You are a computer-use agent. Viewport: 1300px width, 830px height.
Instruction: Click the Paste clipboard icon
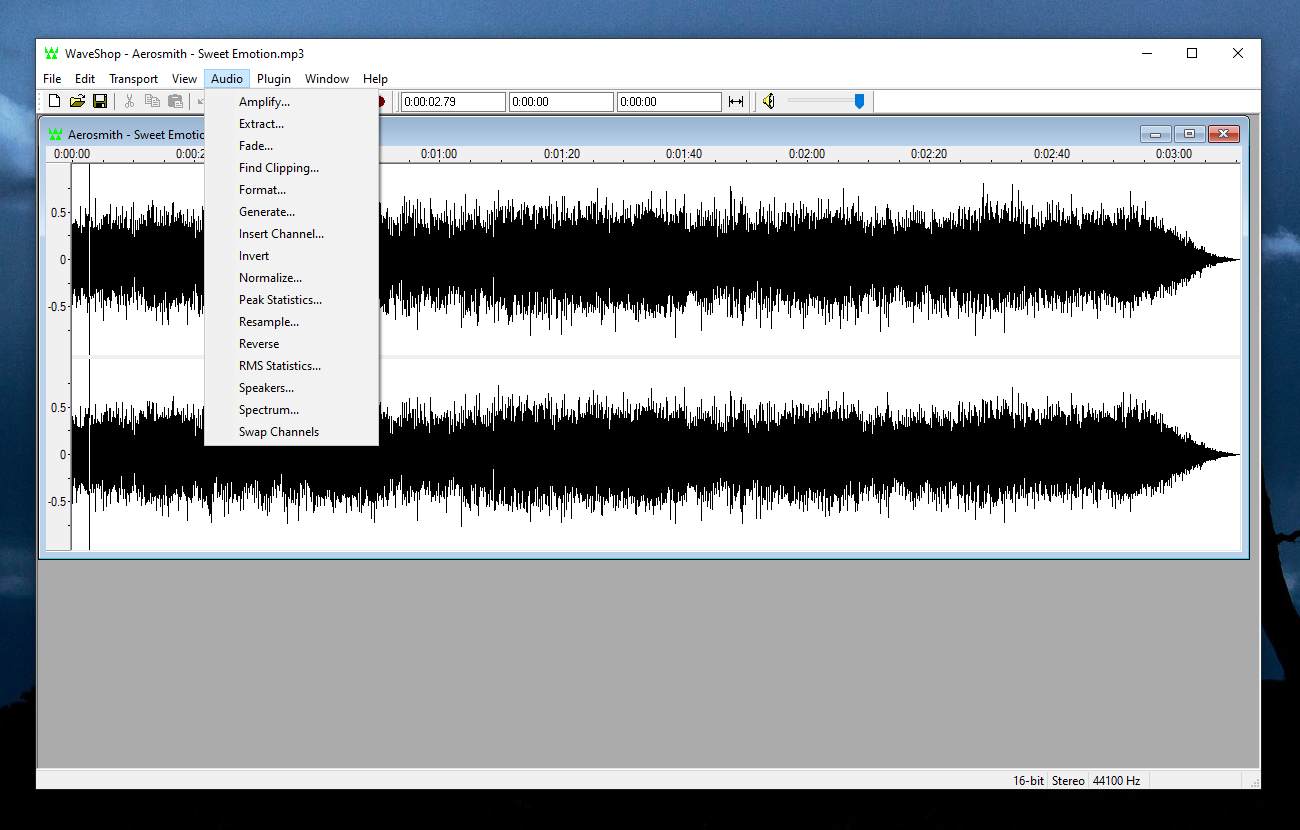tap(175, 101)
